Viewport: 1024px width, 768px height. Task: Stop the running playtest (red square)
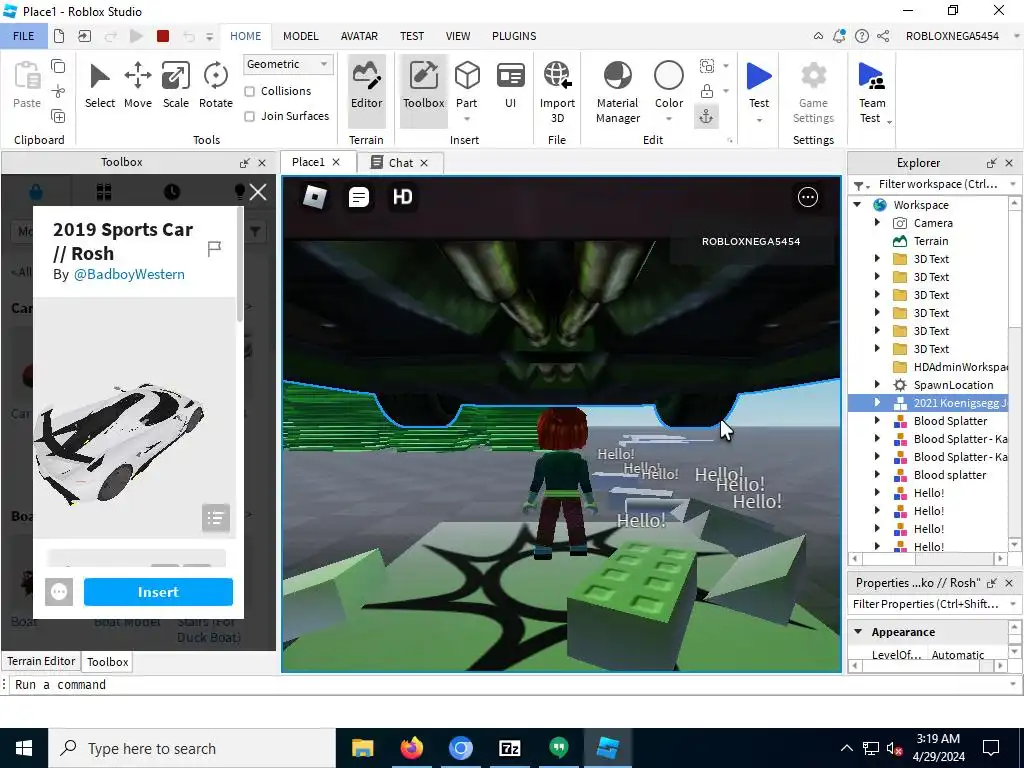click(x=163, y=36)
